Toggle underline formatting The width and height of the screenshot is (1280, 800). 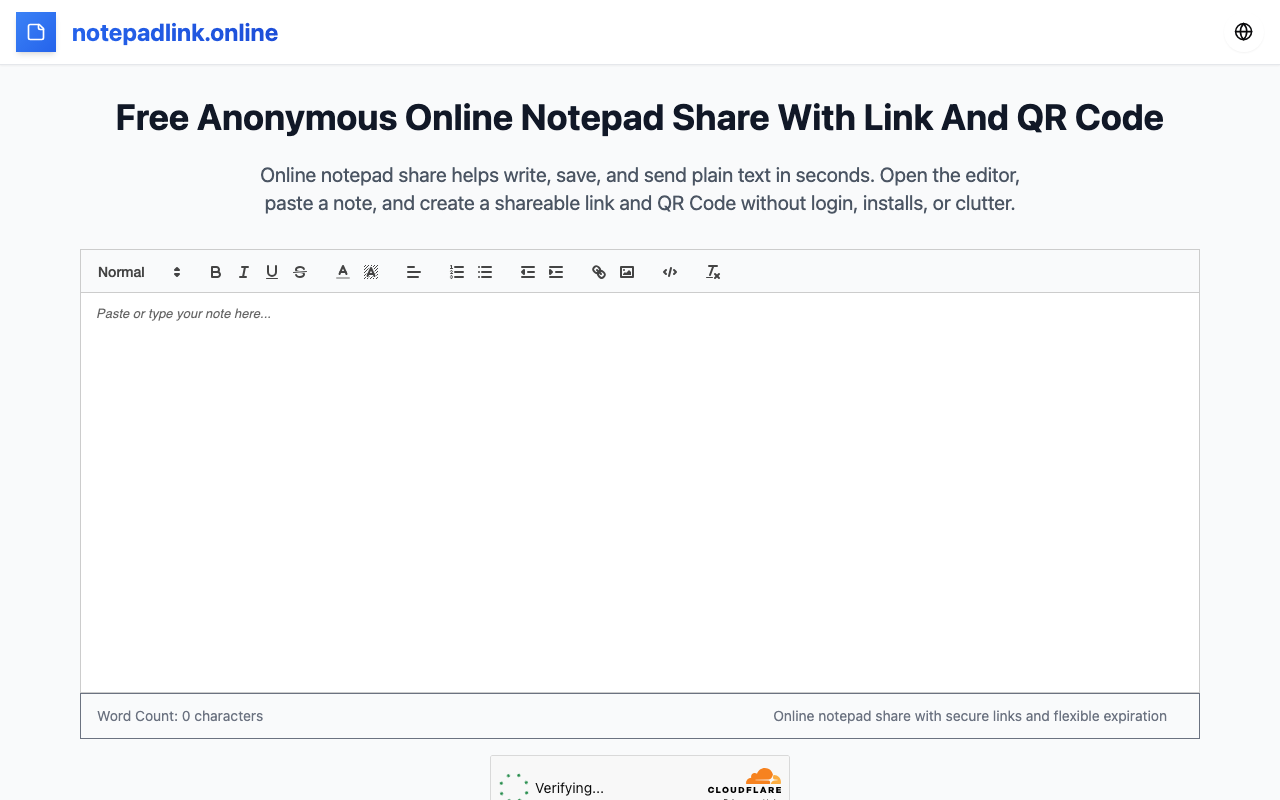[x=271, y=272]
